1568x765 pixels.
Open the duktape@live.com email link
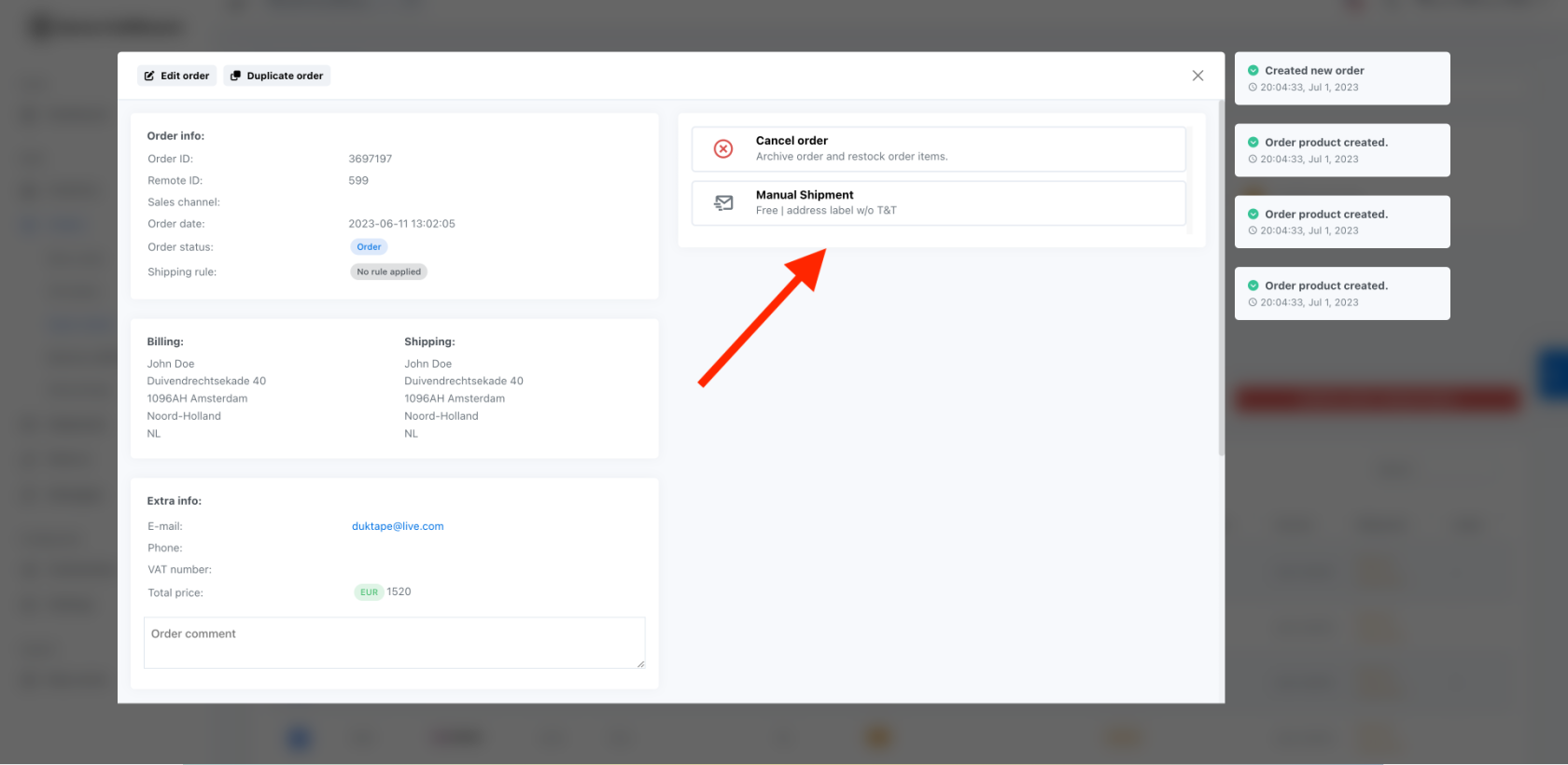(398, 526)
